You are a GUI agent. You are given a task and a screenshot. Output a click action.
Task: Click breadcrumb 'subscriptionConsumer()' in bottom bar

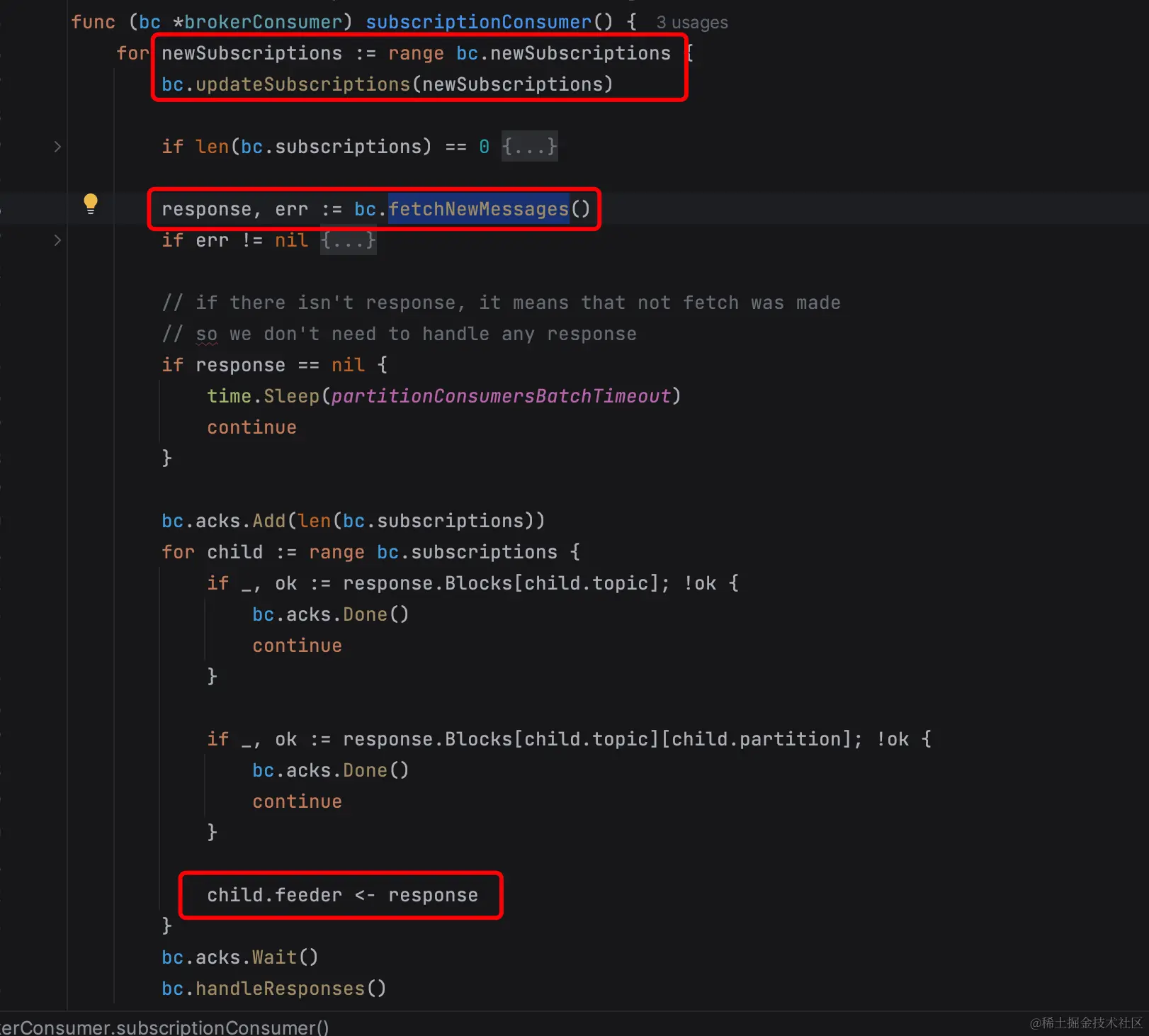point(223,1027)
